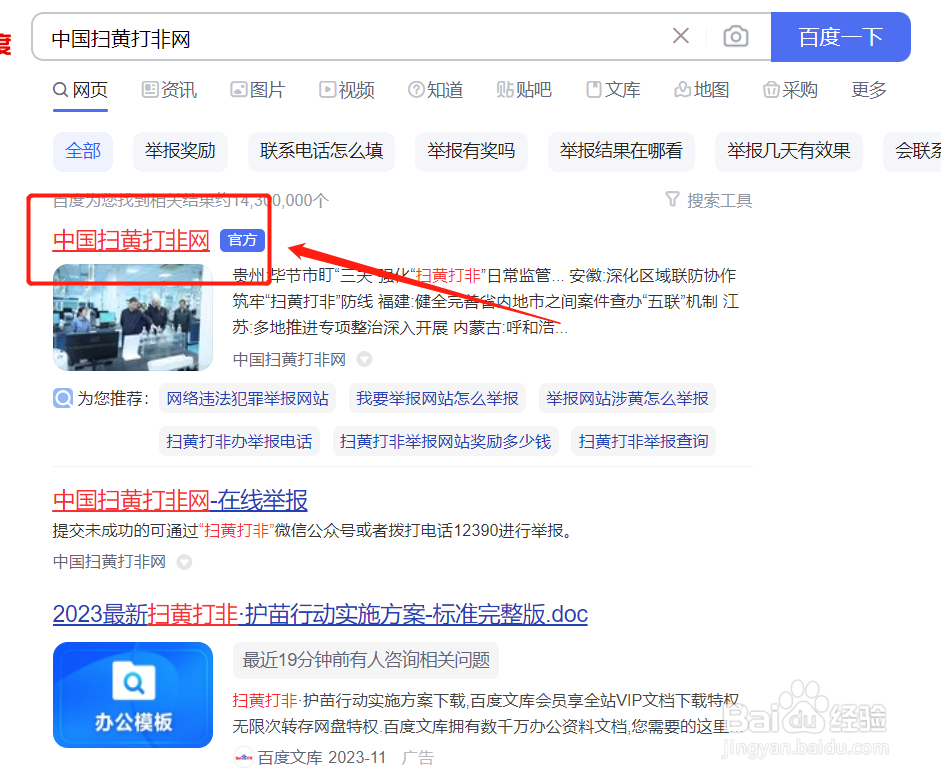Select the 举报有奖吗 filter chip
Image resolution: width=941 pixels, height=780 pixels.
coord(471,151)
